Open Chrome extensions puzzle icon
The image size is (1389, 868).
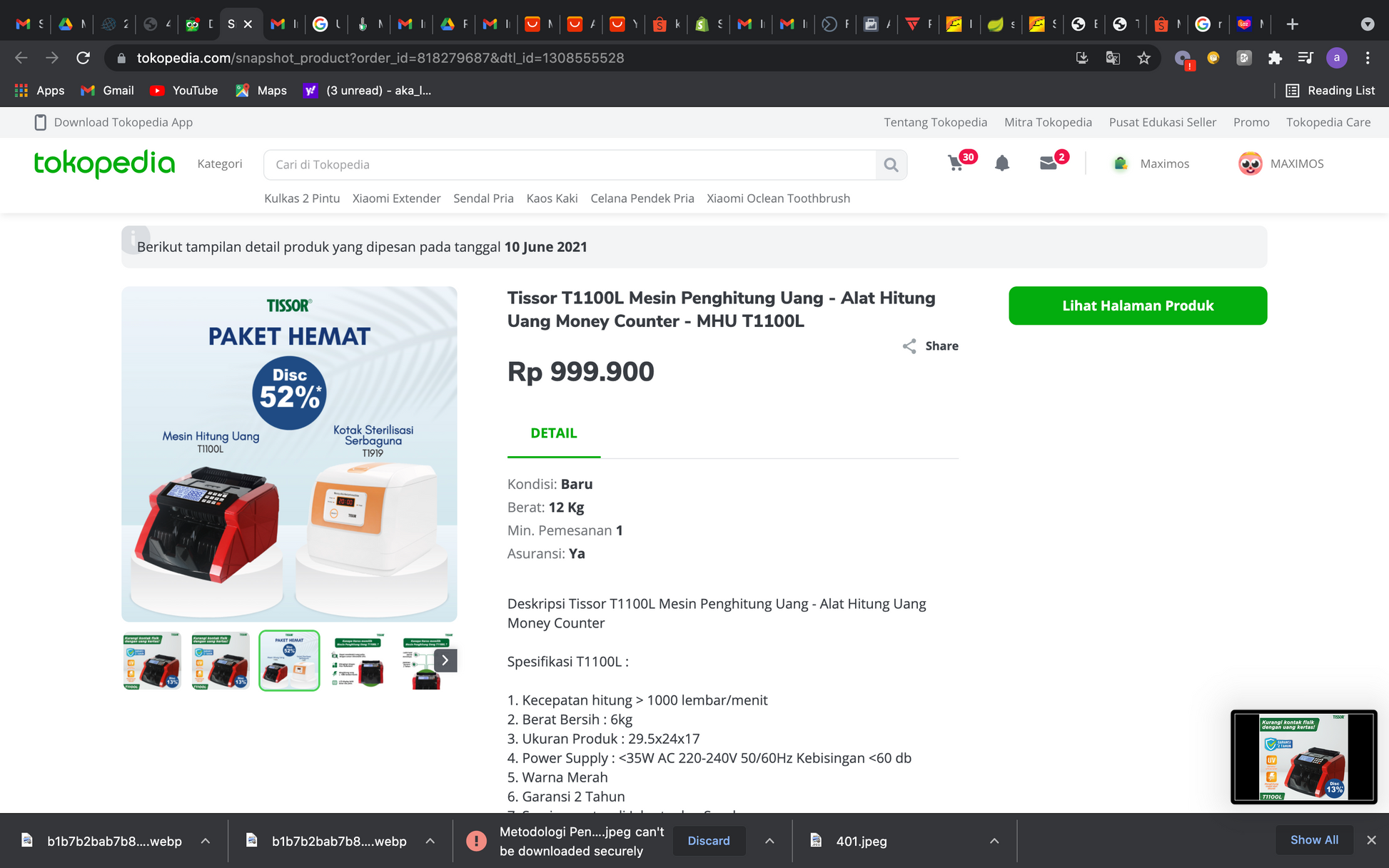1275,58
